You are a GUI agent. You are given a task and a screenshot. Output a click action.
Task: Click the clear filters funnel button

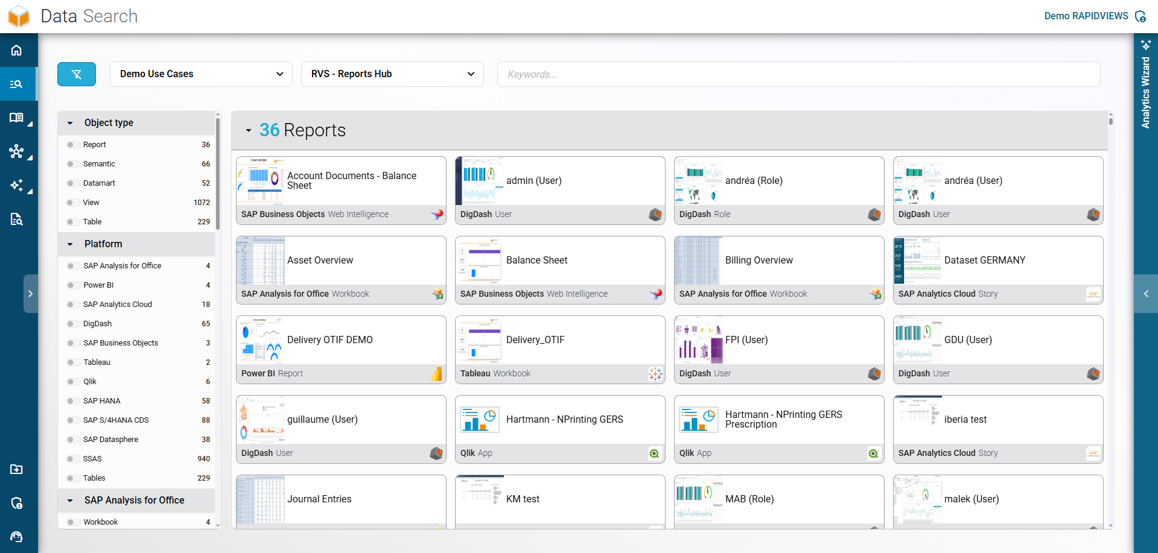pos(76,74)
